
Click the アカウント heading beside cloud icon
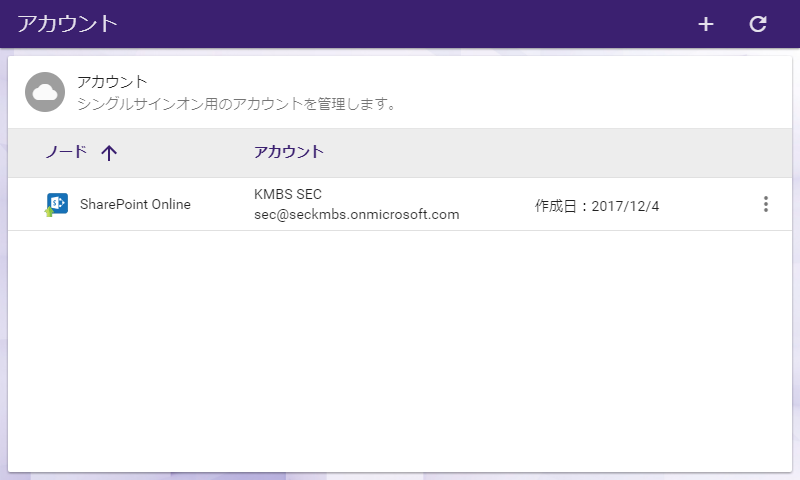112,82
